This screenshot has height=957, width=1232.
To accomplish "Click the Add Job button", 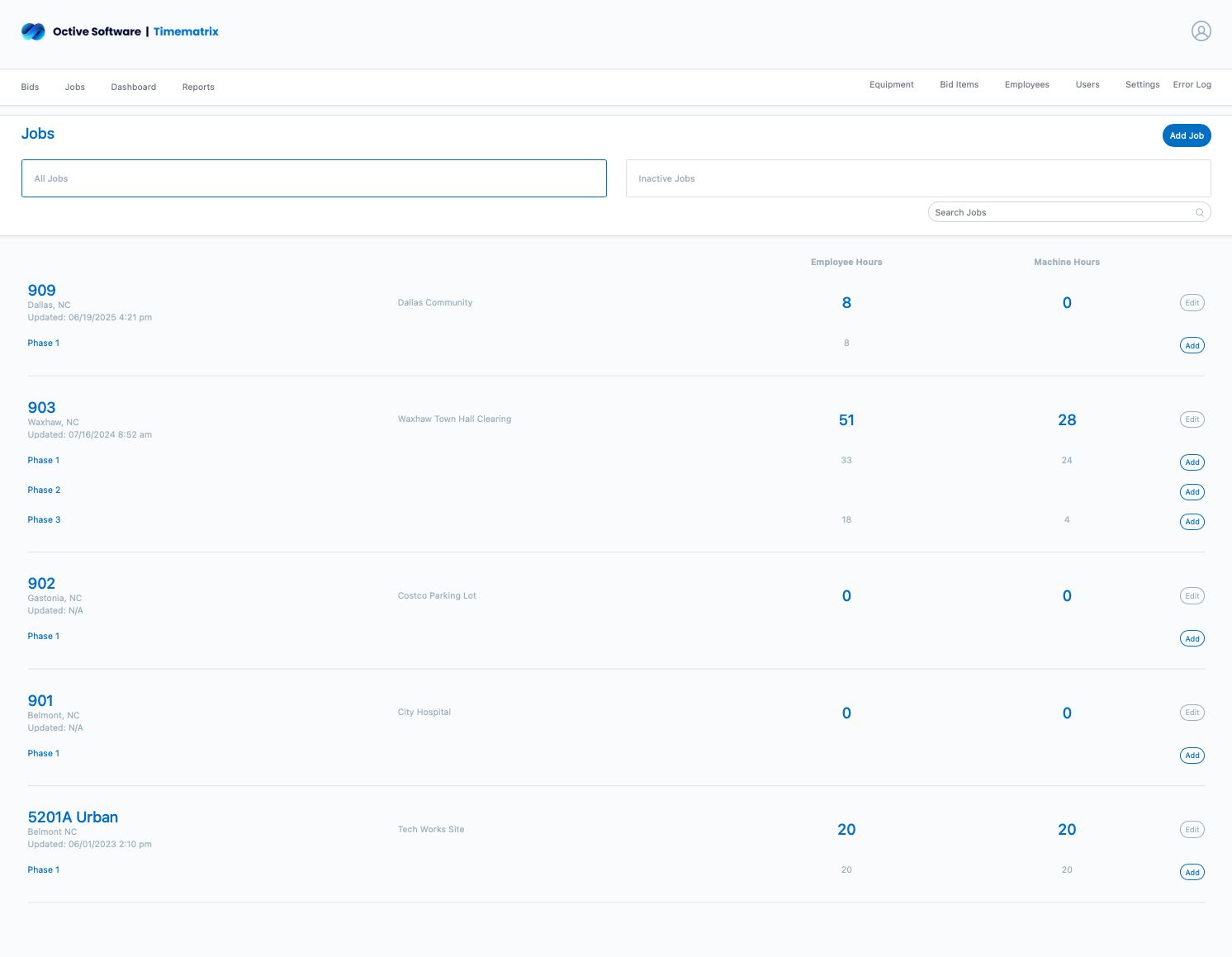I will 1186,135.
